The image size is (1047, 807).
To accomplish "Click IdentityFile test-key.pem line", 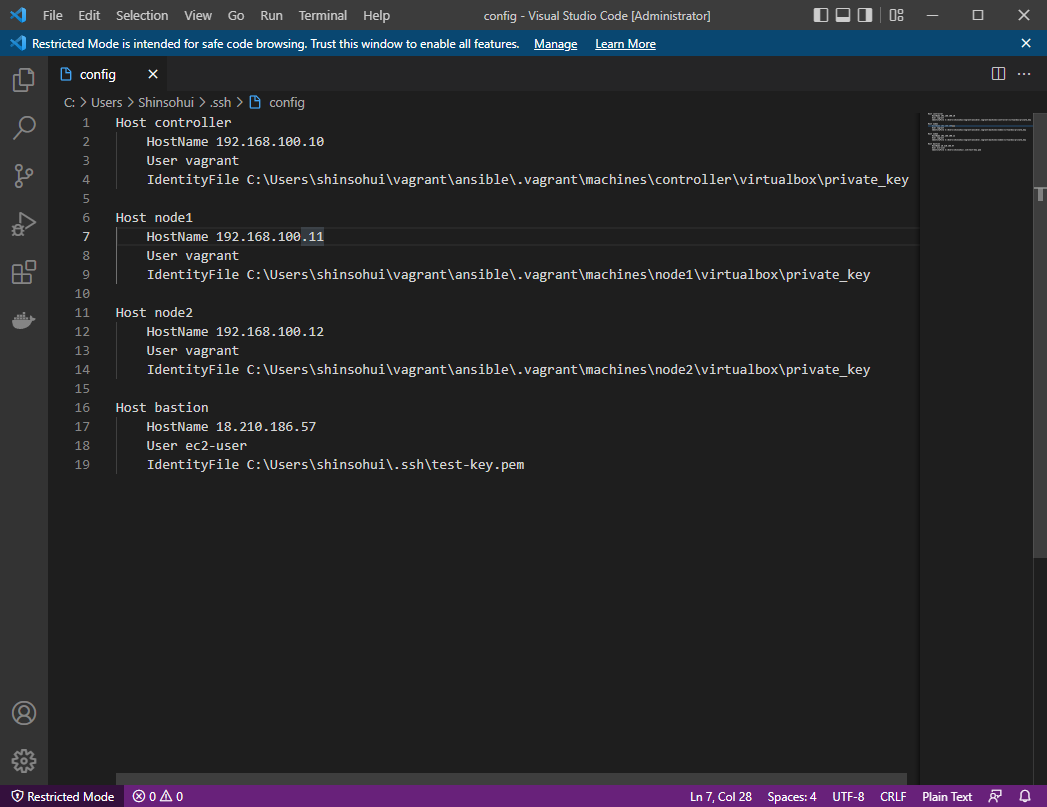I will 335,465.
